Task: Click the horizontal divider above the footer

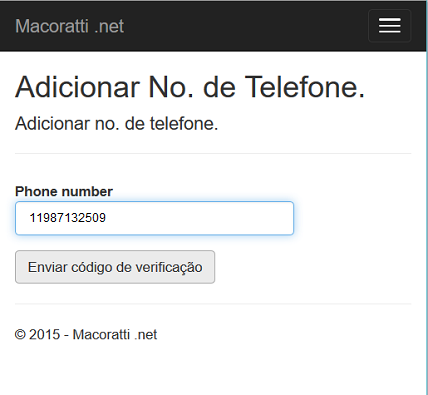Action: coord(213,304)
